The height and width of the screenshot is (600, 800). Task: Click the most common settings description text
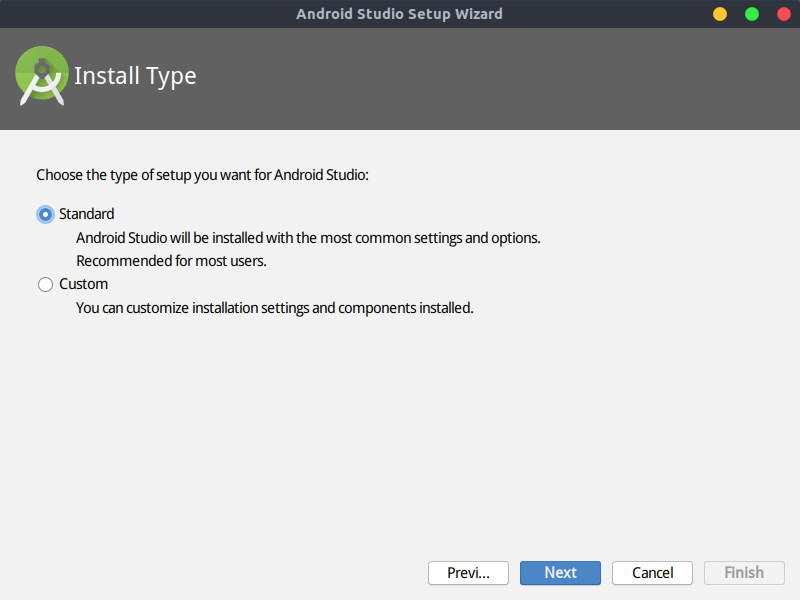308,238
